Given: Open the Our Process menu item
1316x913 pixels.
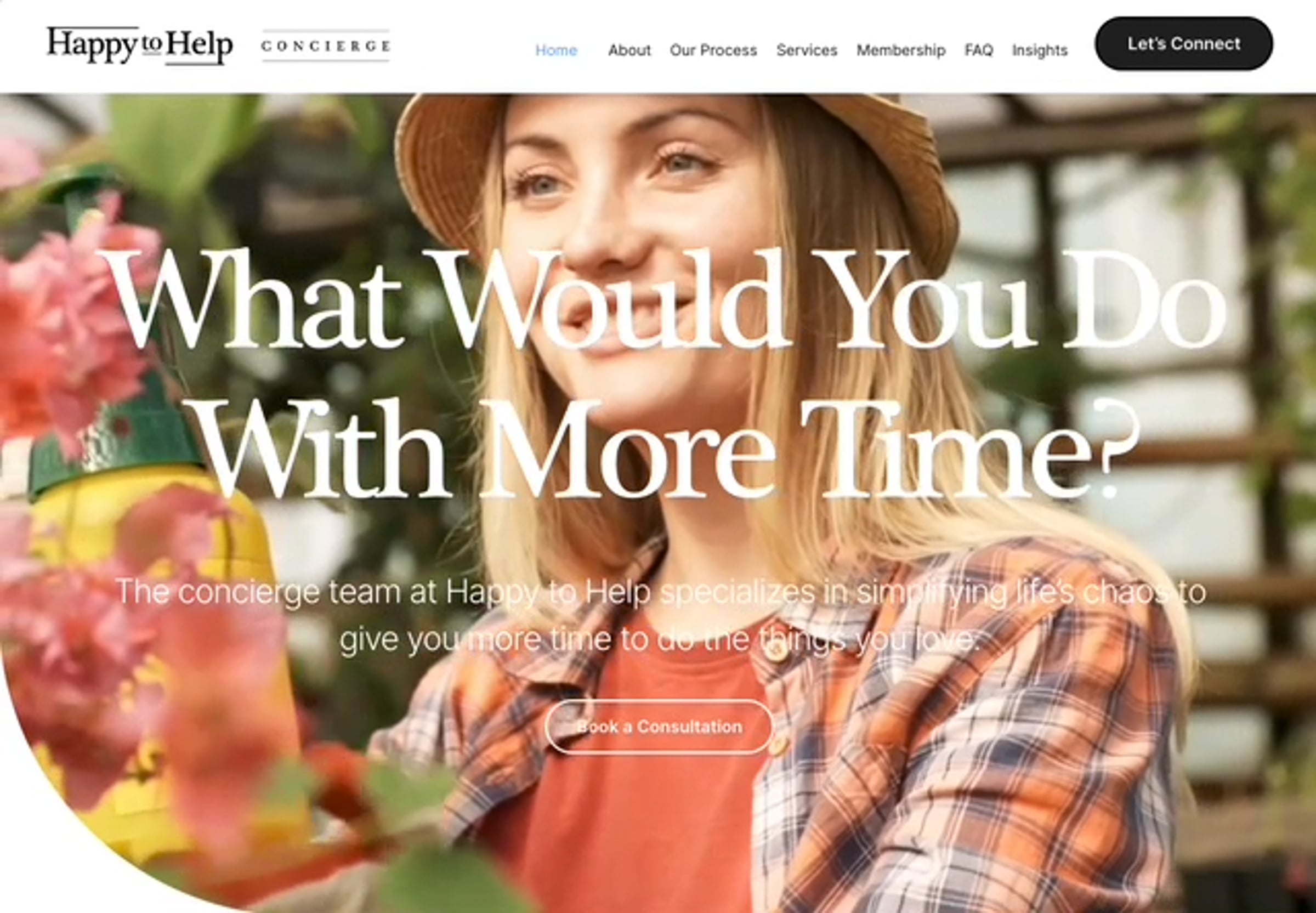Looking at the screenshot, I should [x=713, y=50].
